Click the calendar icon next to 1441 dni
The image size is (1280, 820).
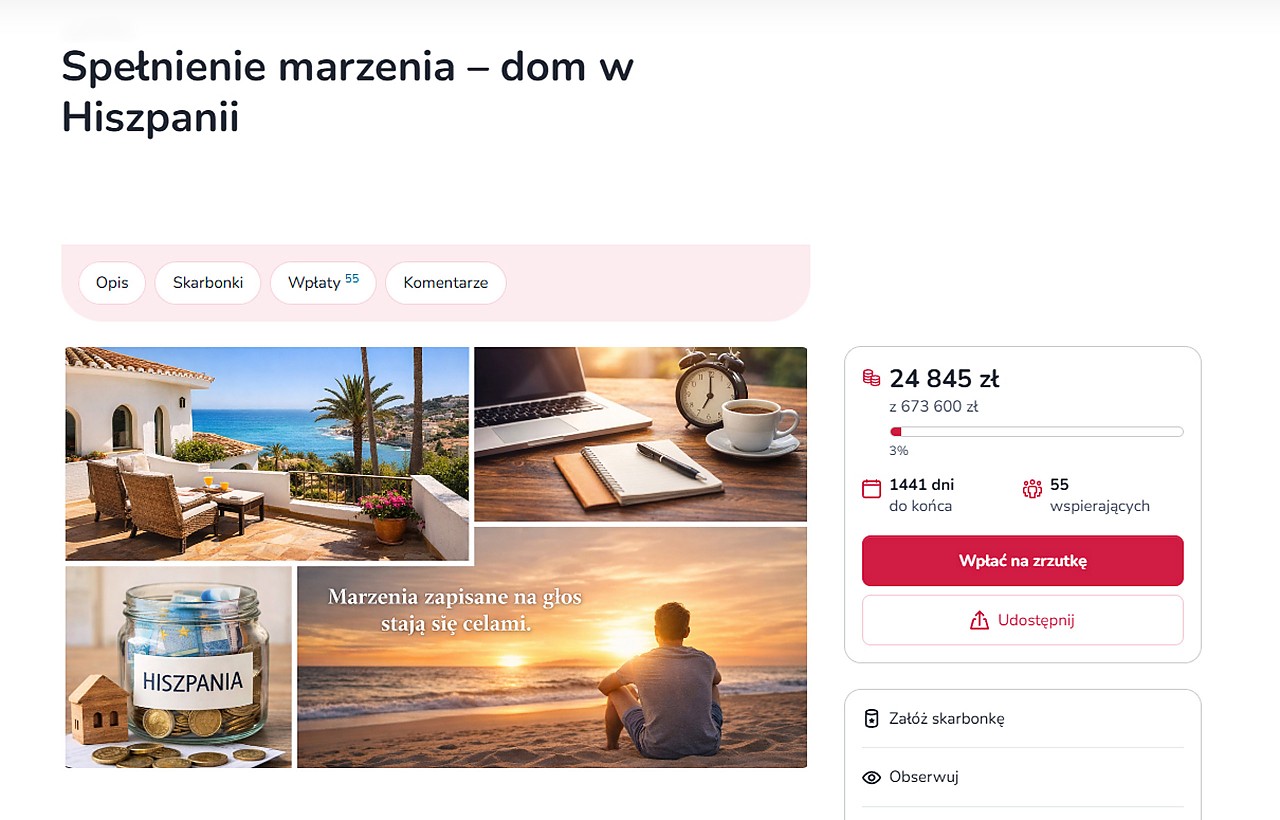pyautogui.click(x=871, y=489)
